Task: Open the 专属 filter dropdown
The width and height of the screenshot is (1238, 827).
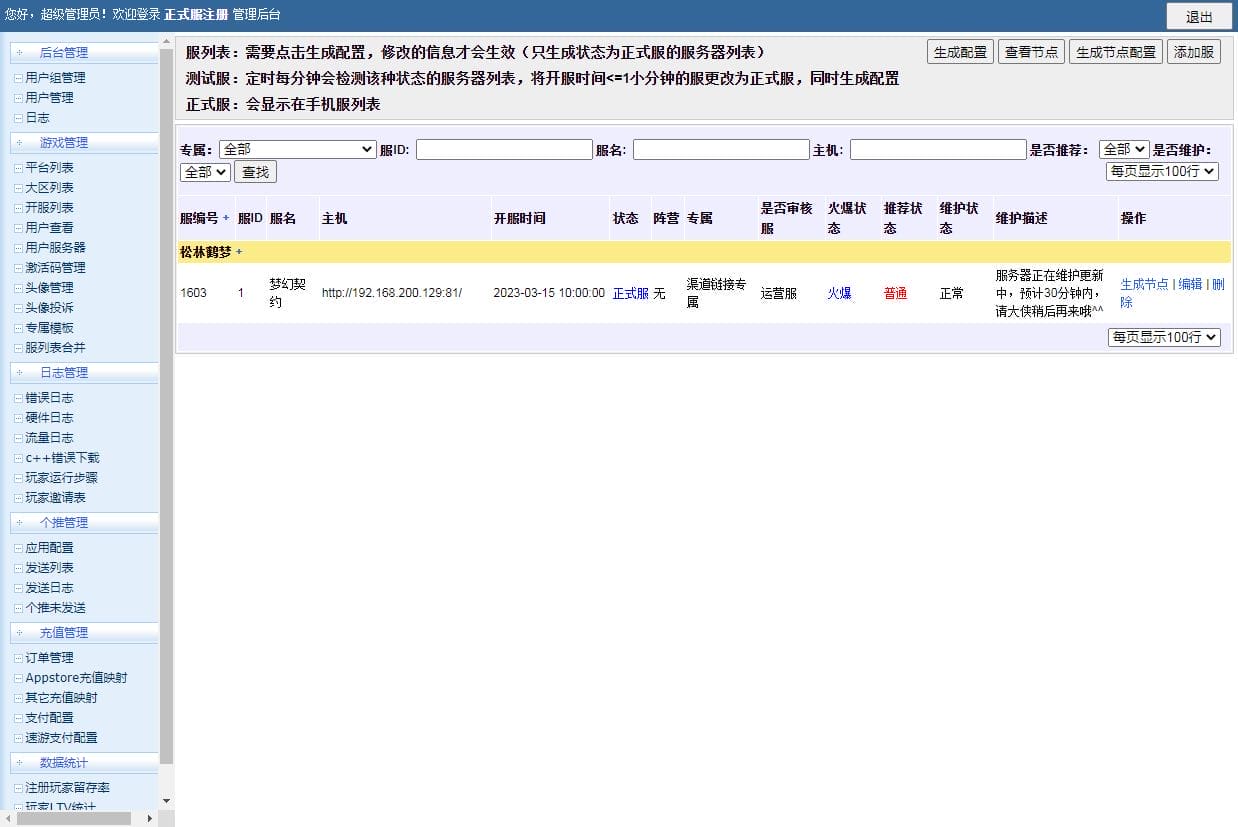Action: tap(297, 148)
